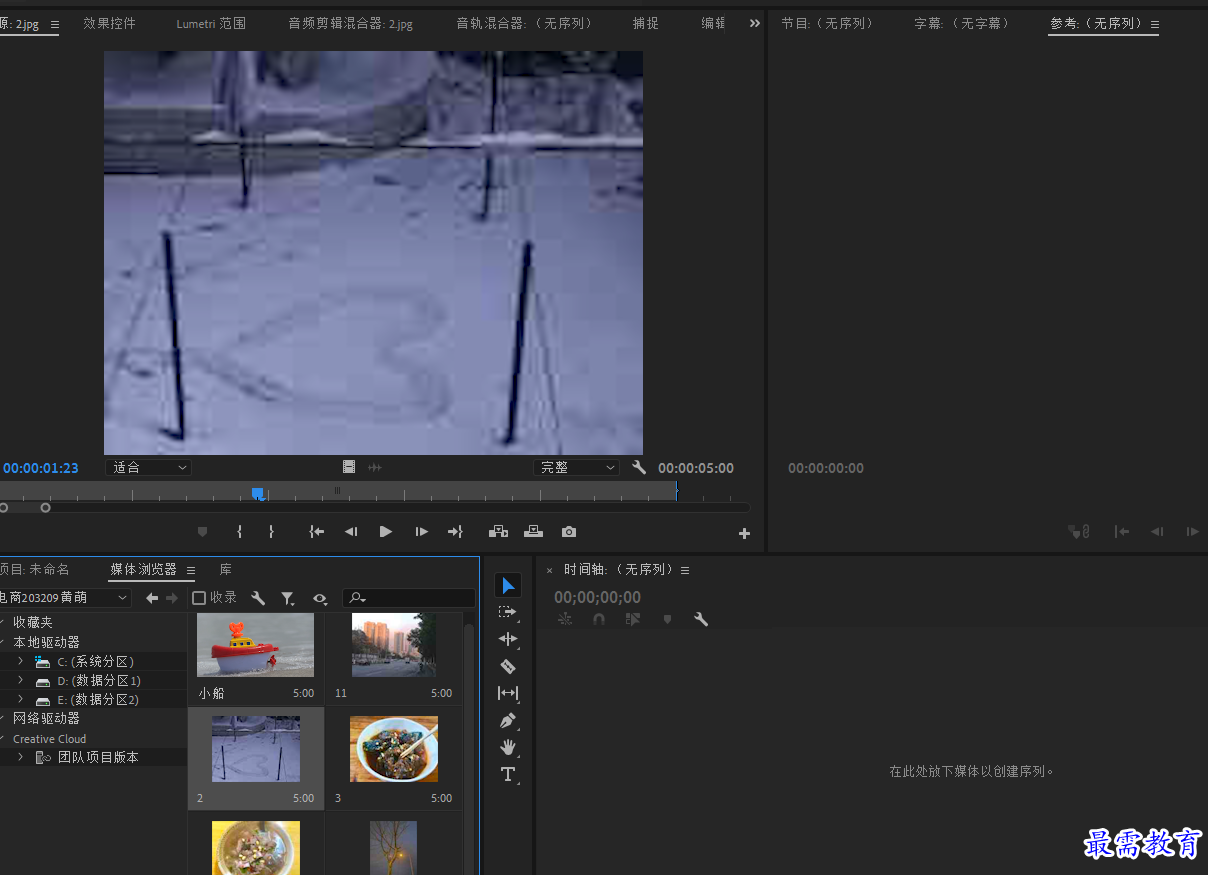
Task: Select the thumbnail named 11
Action: pyautogui.click(x=394, y=645)
